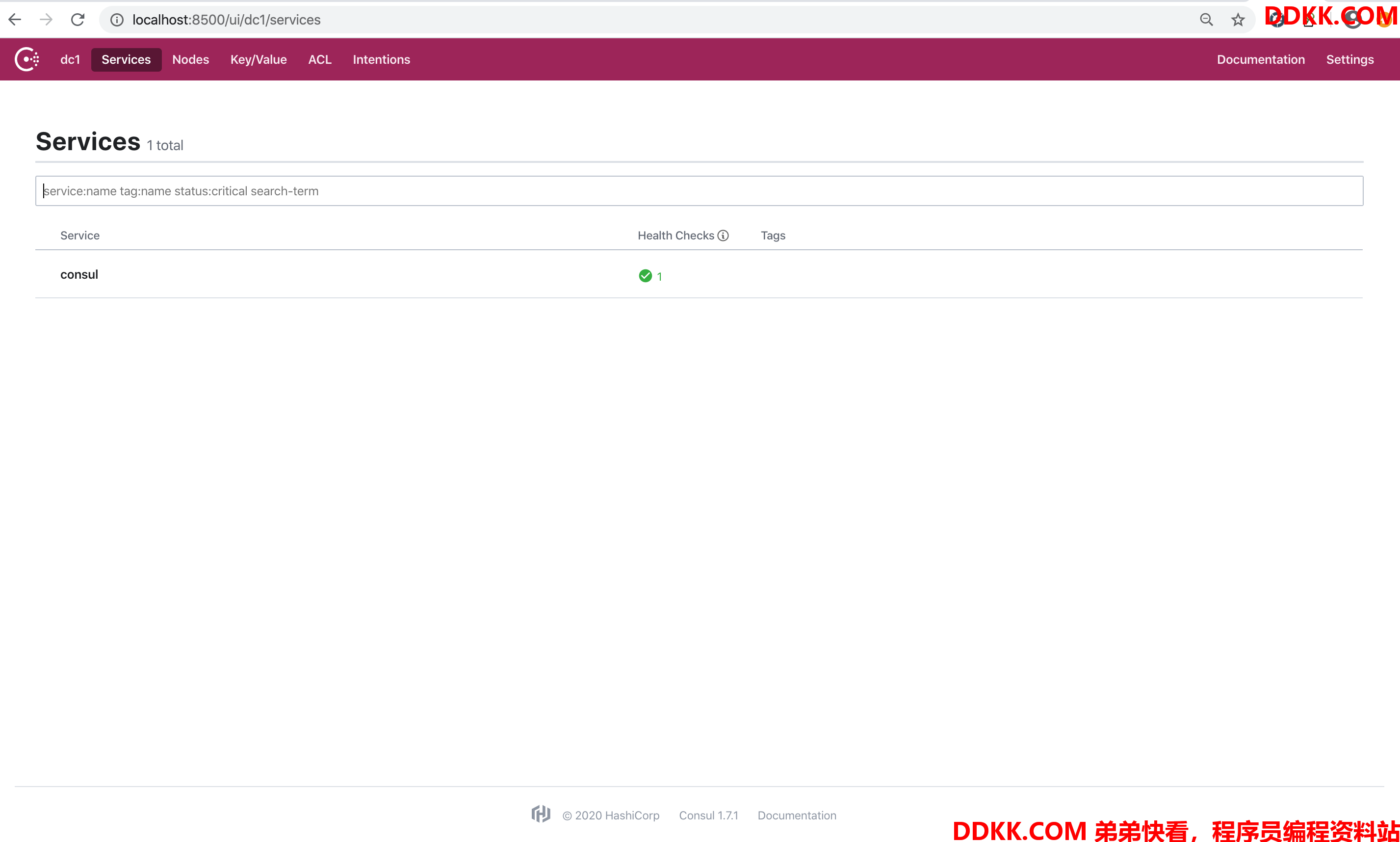Viewport: 1400px width, 842px height.
Task: Click the Consul logo icon
Action: coord(26,59)
